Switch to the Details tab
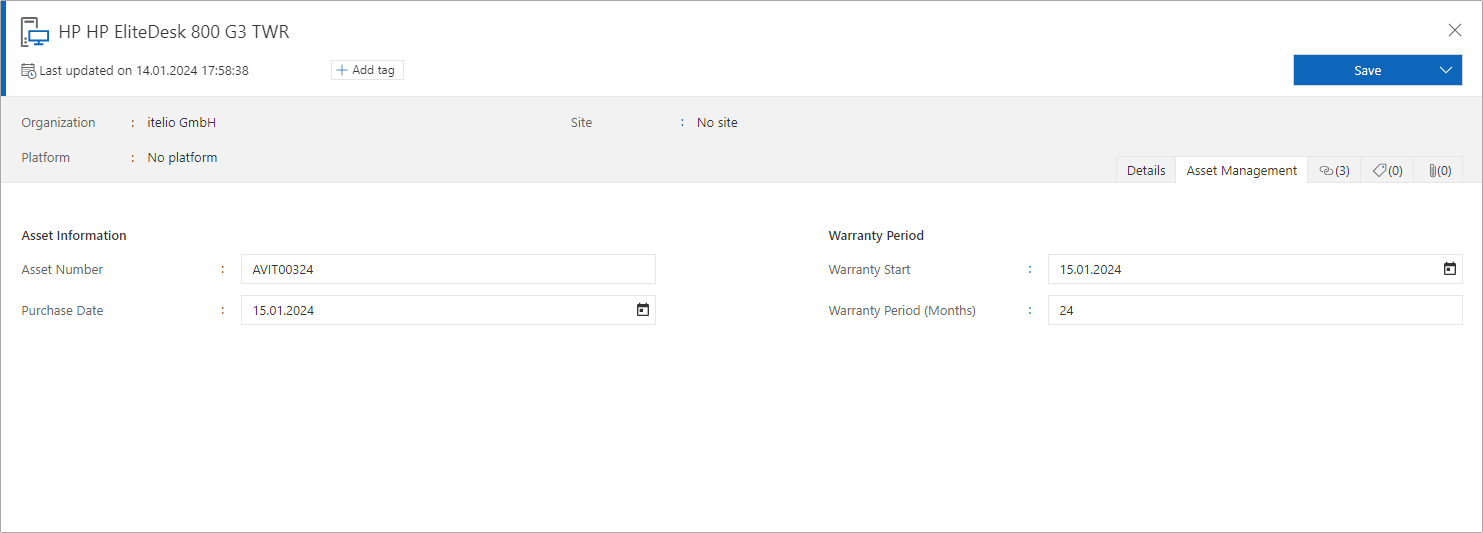This screenshot has height=533, width=1483. click(1146, 170)
